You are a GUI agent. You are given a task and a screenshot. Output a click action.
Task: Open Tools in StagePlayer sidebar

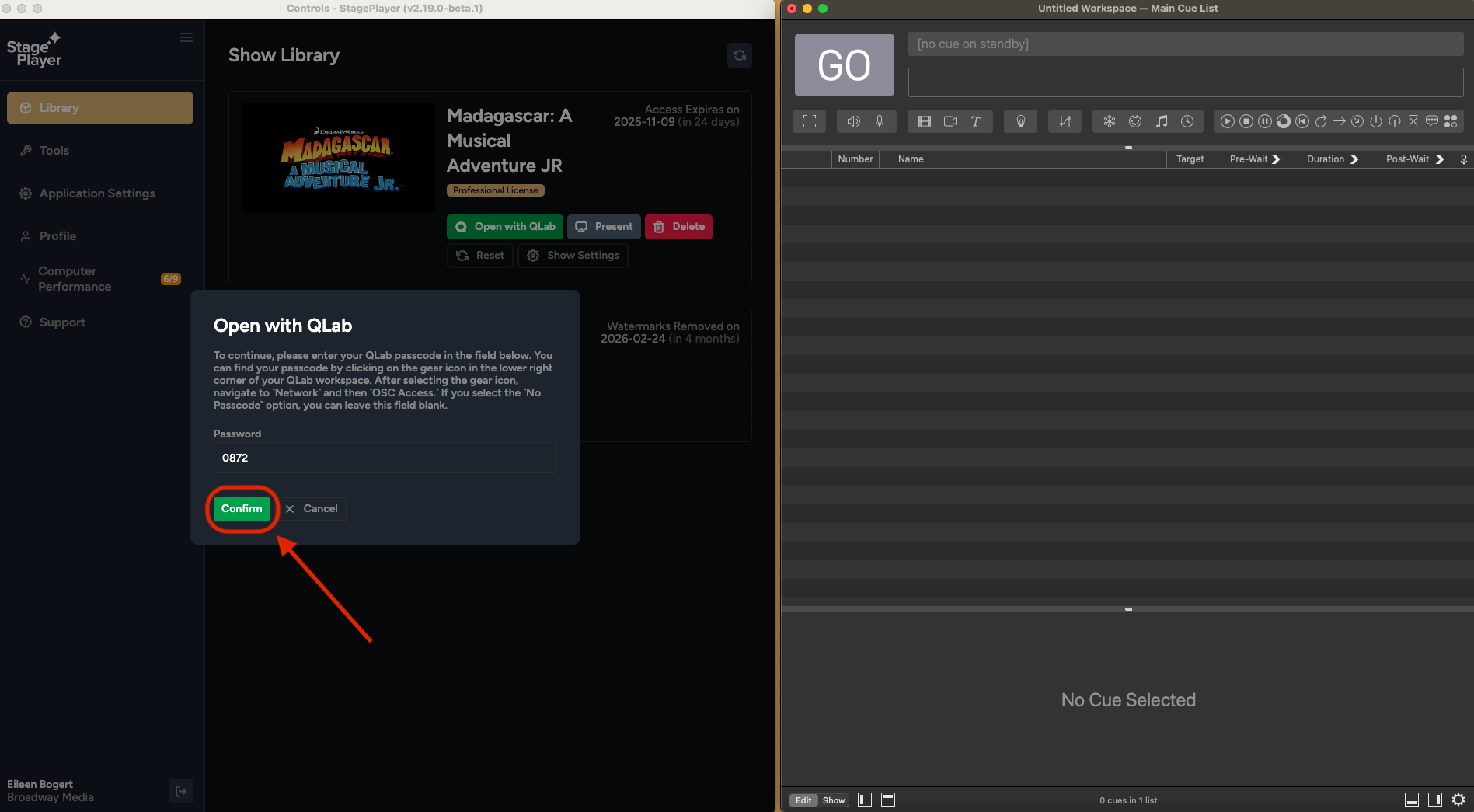[x=100, y=151]
